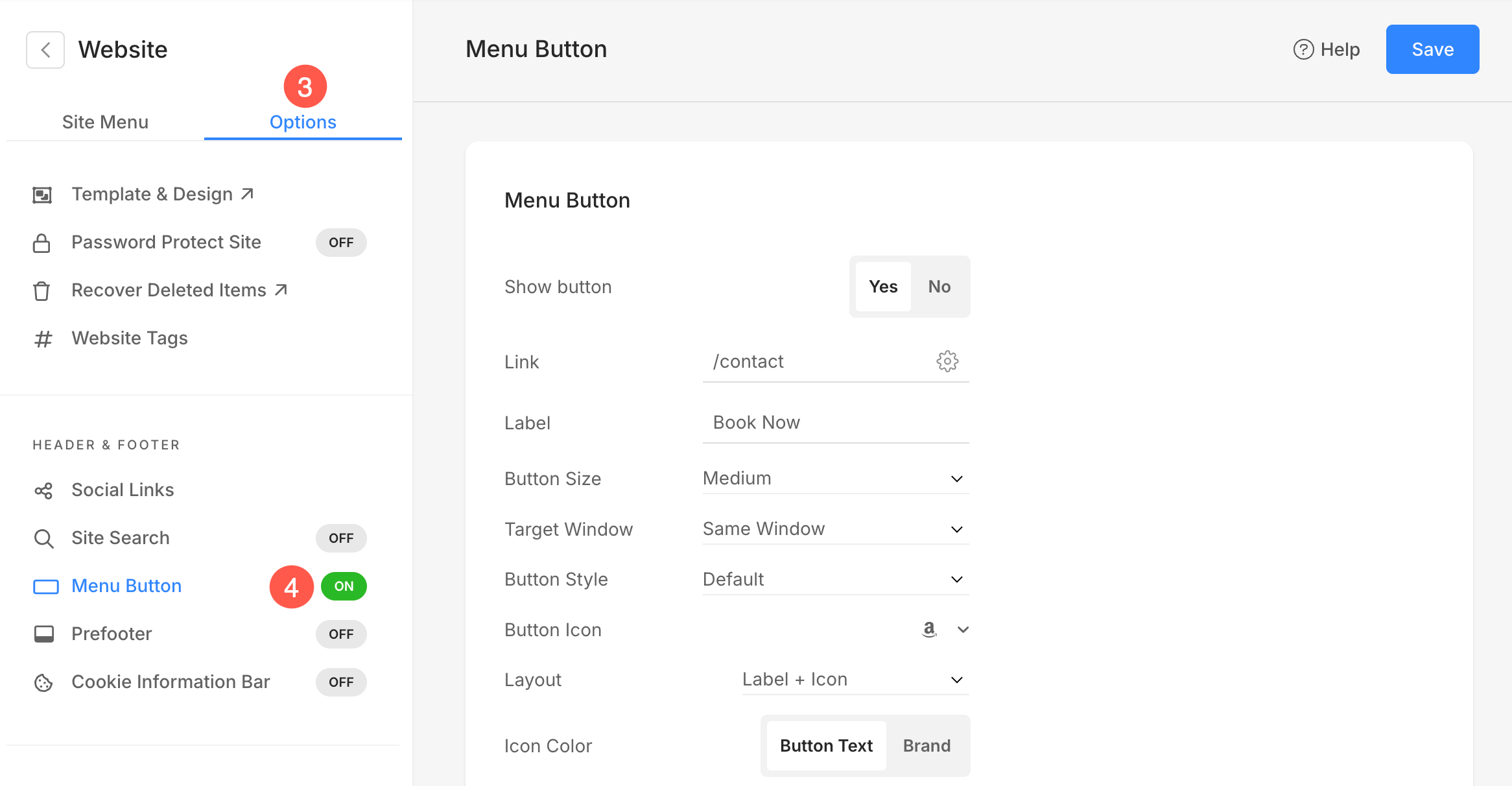The height and width of the screenshot is (786, 1512).
Task: Click the blue Save button
Action: [1432, 49]
